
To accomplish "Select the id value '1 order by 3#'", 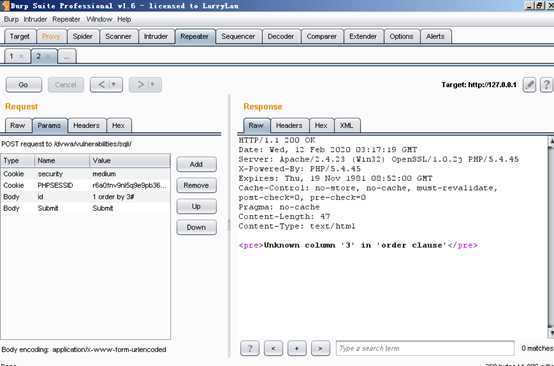I will [113, 197].
